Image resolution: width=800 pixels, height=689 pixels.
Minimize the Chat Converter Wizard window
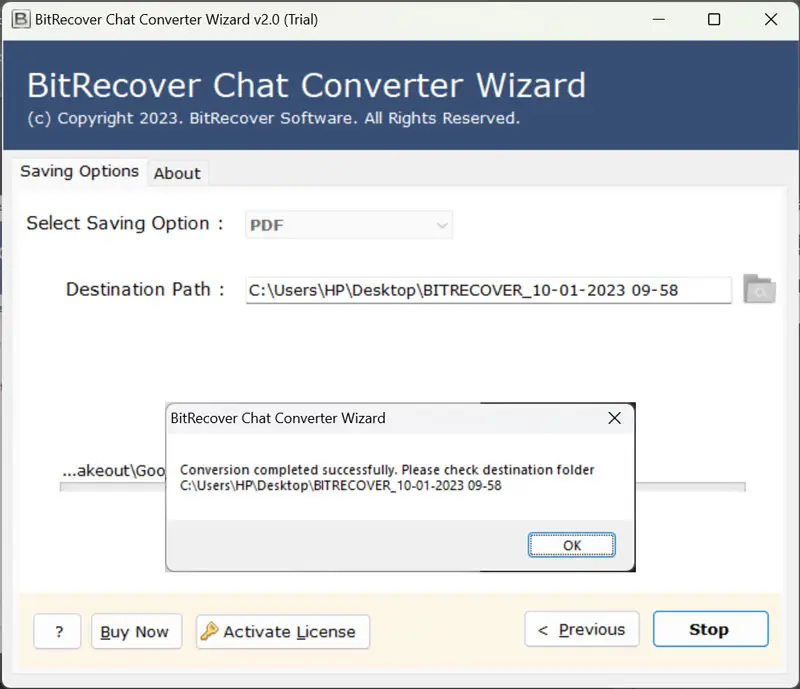pyautogui.click(x=659, y=19)
